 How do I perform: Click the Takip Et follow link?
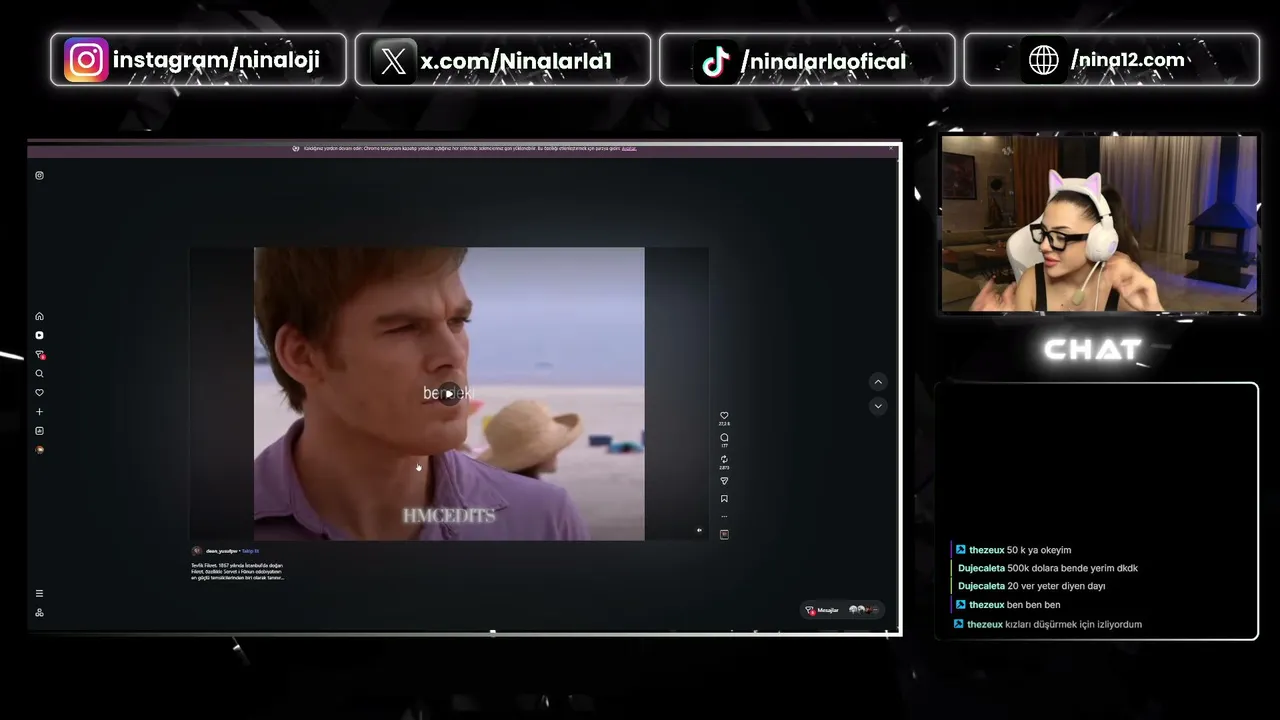tap(250, 551)
